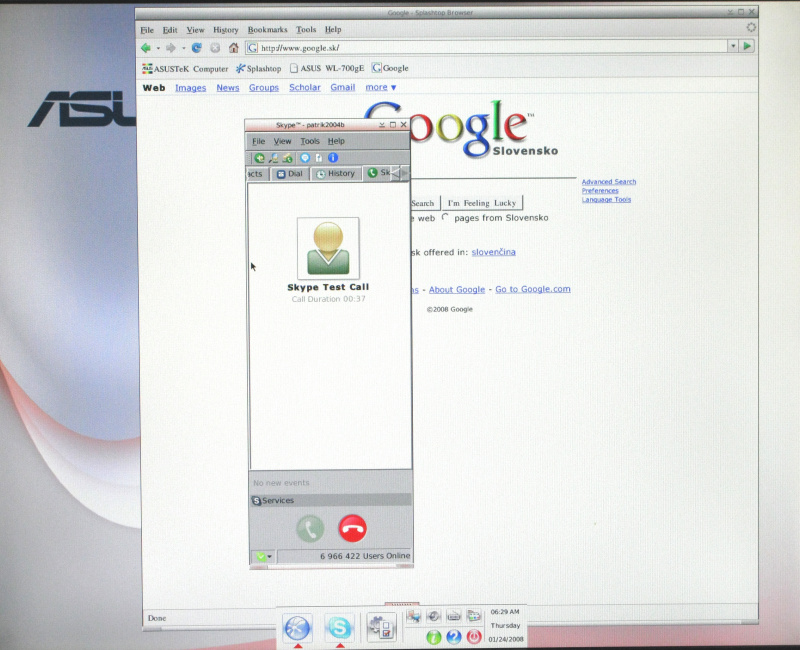This screenshot has width=800, height=650.
Task: Open the Gmail link
Action: click(343, 87)
